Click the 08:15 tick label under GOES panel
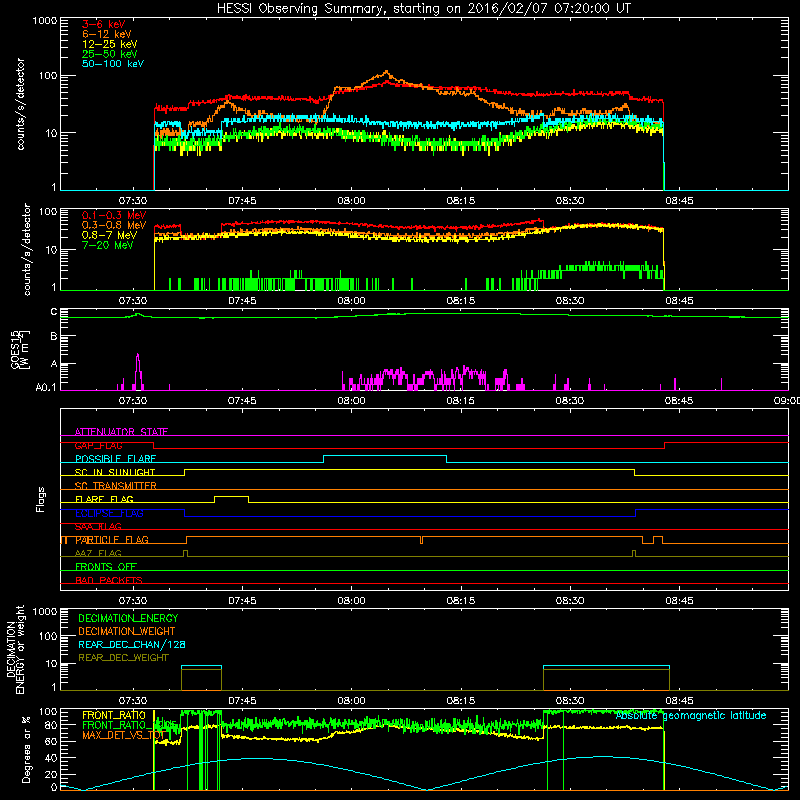 [x=460, y=401]
